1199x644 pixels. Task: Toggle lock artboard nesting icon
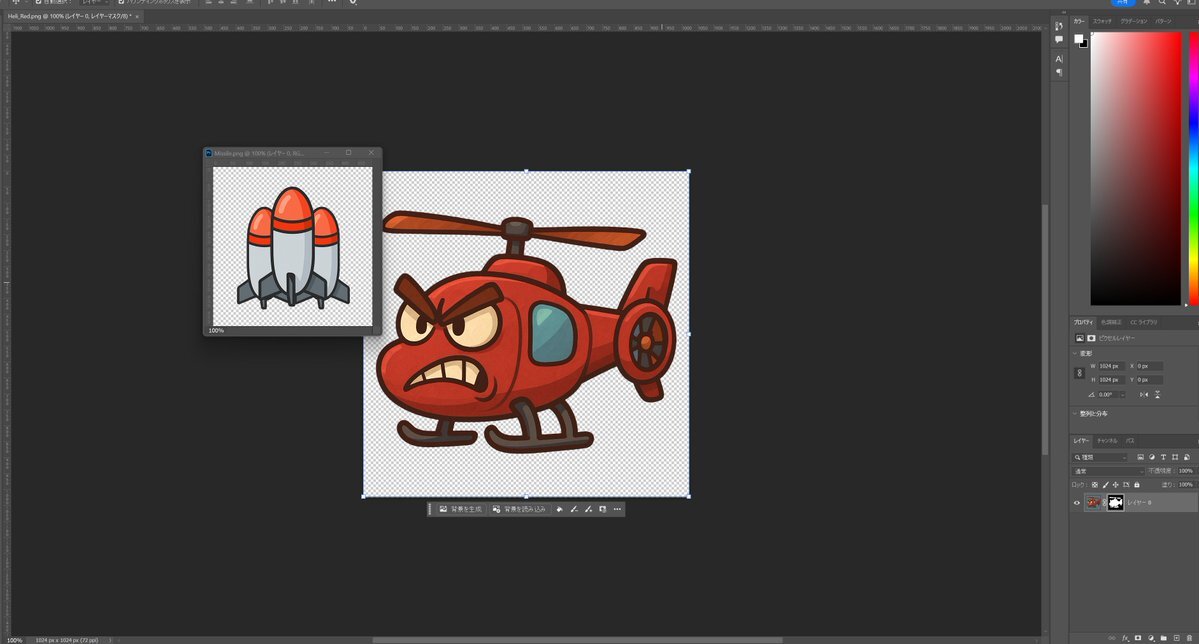coord(1126,485)
